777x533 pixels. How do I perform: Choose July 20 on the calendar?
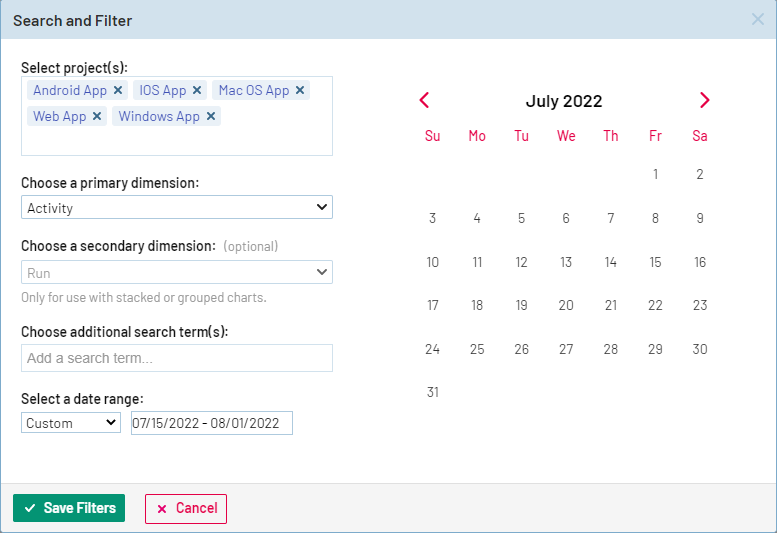tap(566, 305)
